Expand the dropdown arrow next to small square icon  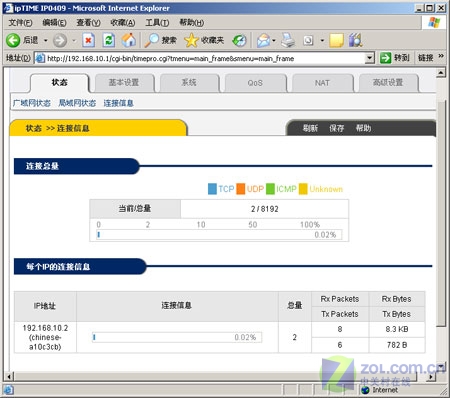pos(322,41)
